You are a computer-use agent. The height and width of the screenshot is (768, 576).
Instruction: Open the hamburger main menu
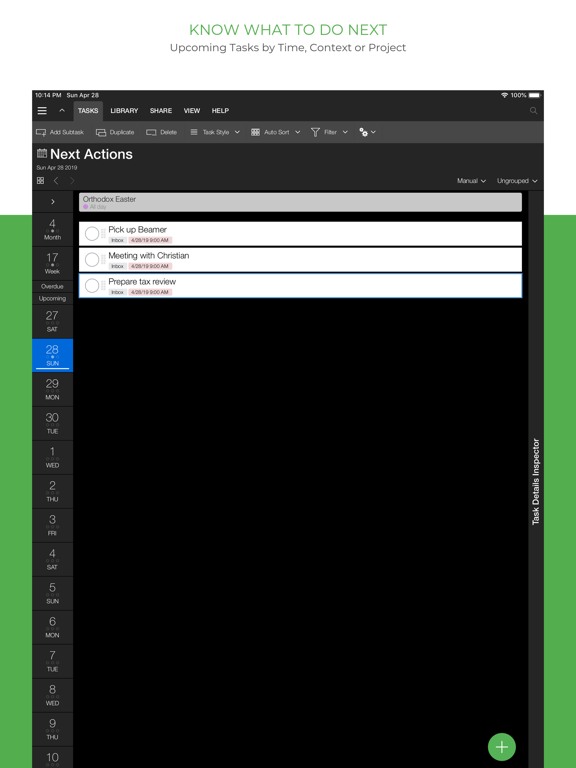(x=42, y=111)
